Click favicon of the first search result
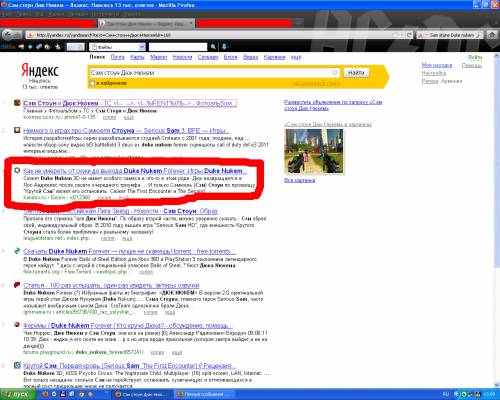This screenshot has width=500, height=400. coord(17,103)
